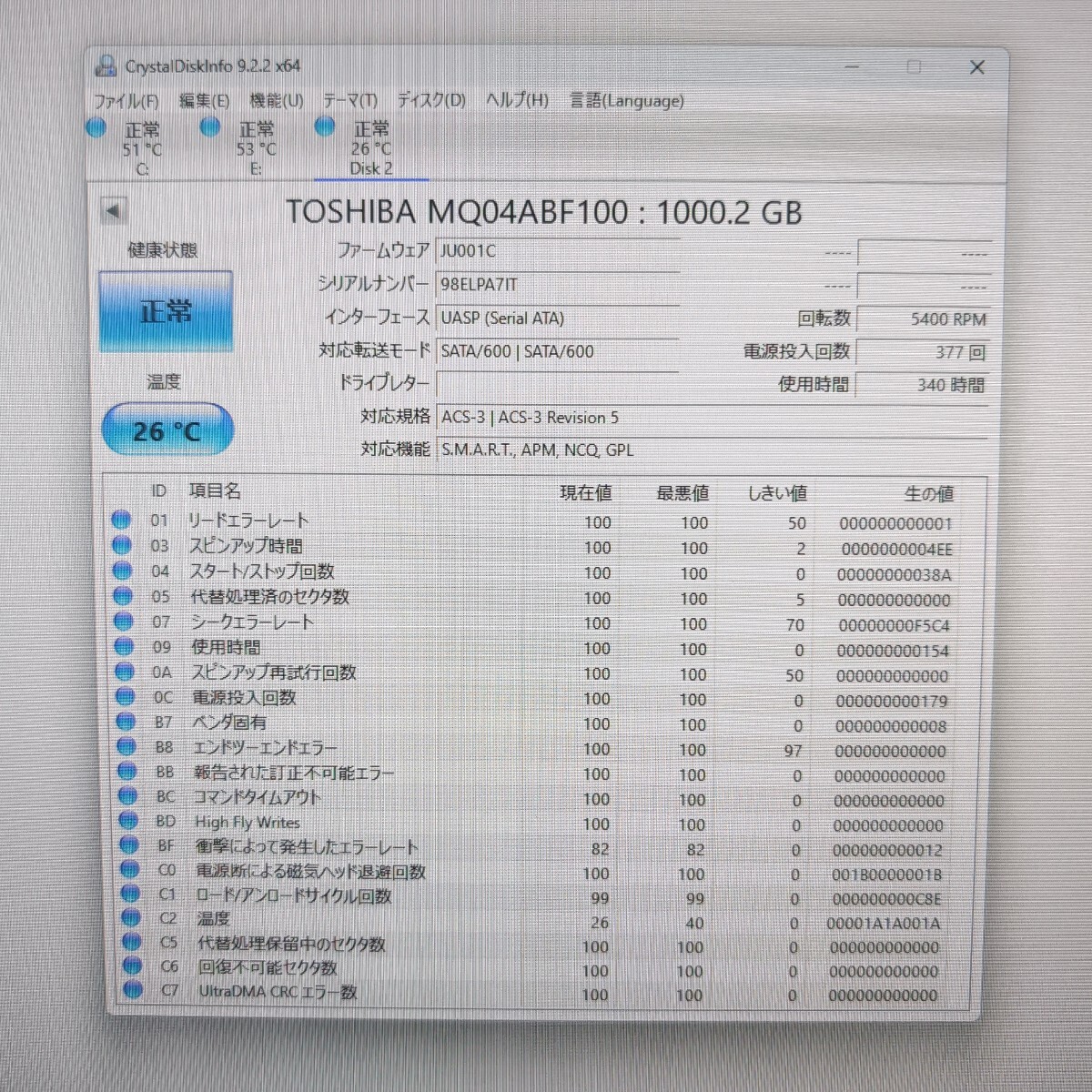Open the ファイル(F) menu
Screen dimensions: 1092x1092
(x=126, y=101)
